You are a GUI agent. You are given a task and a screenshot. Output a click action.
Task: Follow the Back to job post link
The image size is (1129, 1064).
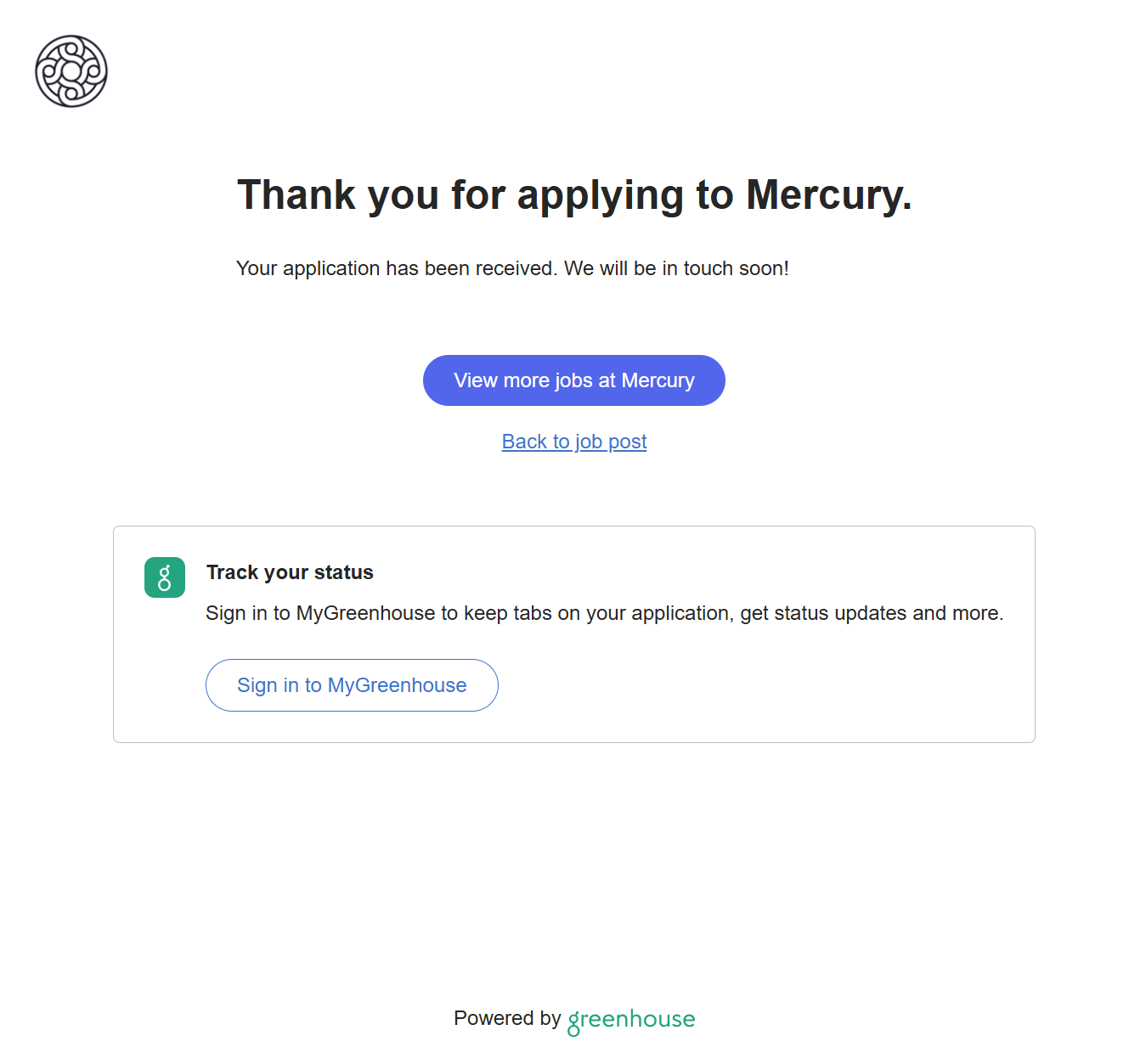[x=574, y=442]
